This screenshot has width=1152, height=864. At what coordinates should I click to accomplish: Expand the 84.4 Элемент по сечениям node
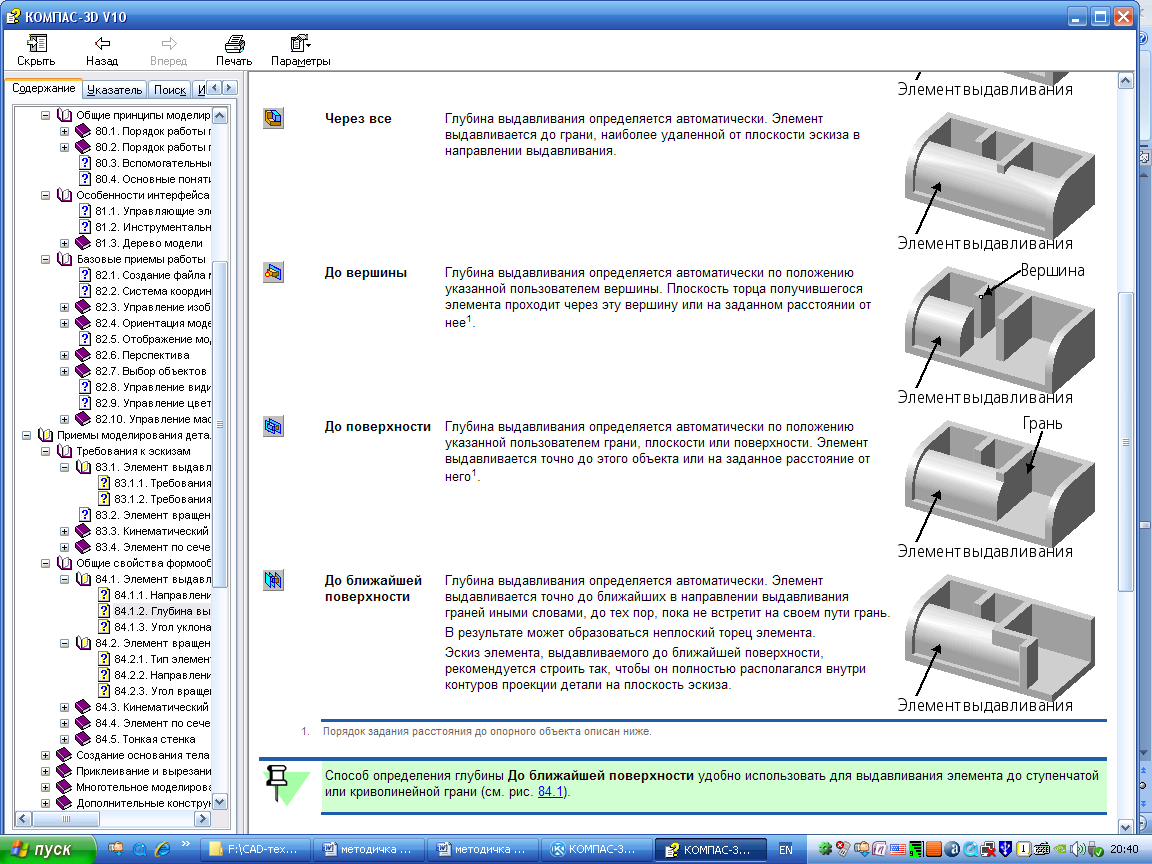65,723
